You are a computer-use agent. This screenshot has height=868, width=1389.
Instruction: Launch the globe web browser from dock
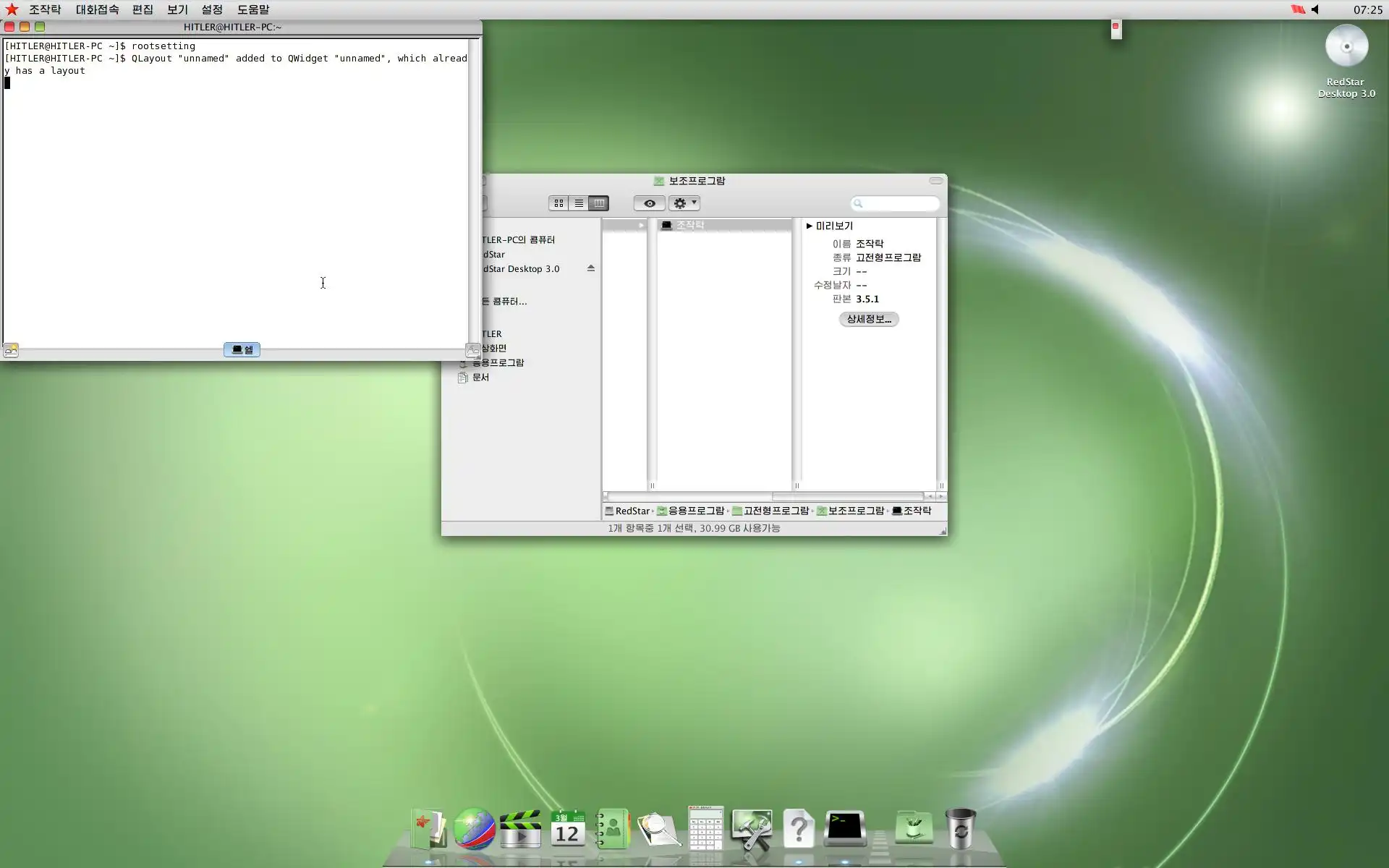tap(474, 828)
